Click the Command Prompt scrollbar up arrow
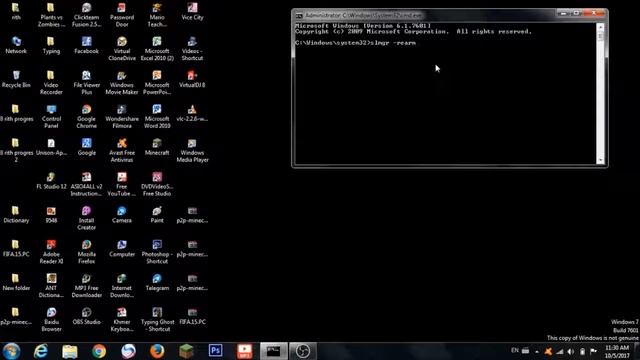Screen dimensions: 640x360 click(x=600, y=27)
